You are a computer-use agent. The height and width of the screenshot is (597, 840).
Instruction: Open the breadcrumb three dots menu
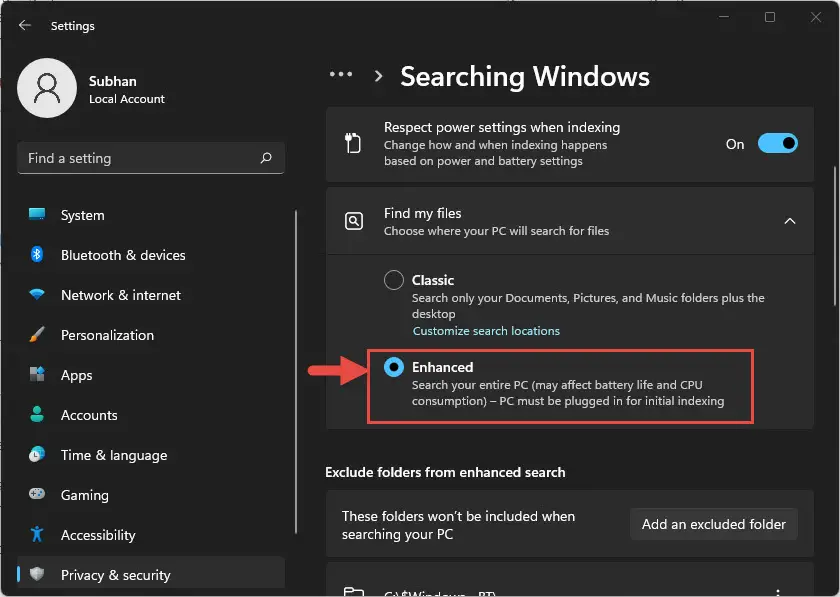[x=341, y=74]
